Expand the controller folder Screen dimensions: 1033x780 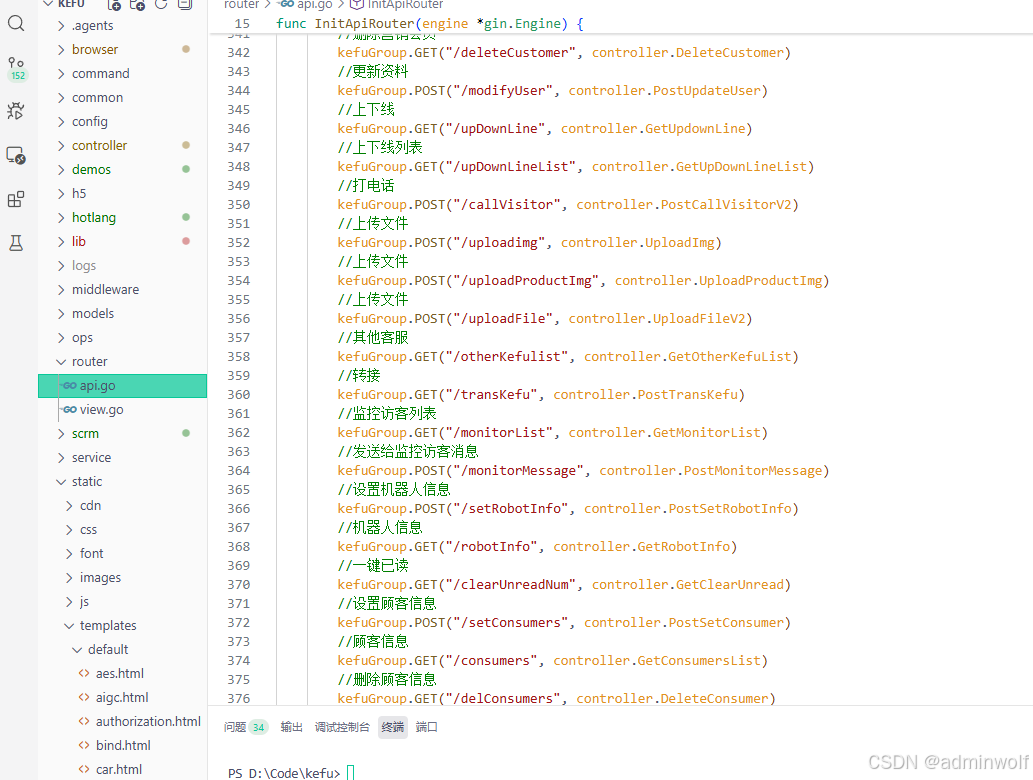[61, 146]
